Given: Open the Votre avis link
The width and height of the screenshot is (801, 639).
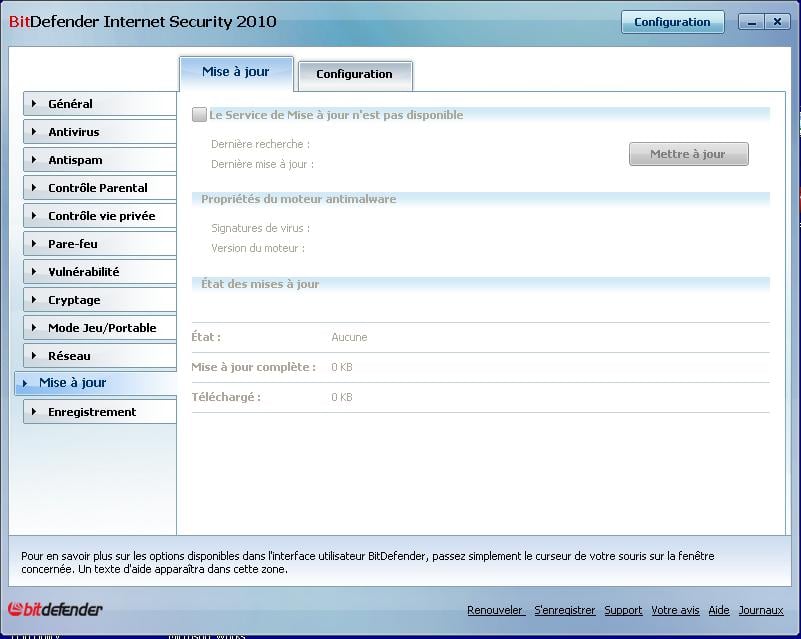Looking at the screenshot, I should 675,610.
